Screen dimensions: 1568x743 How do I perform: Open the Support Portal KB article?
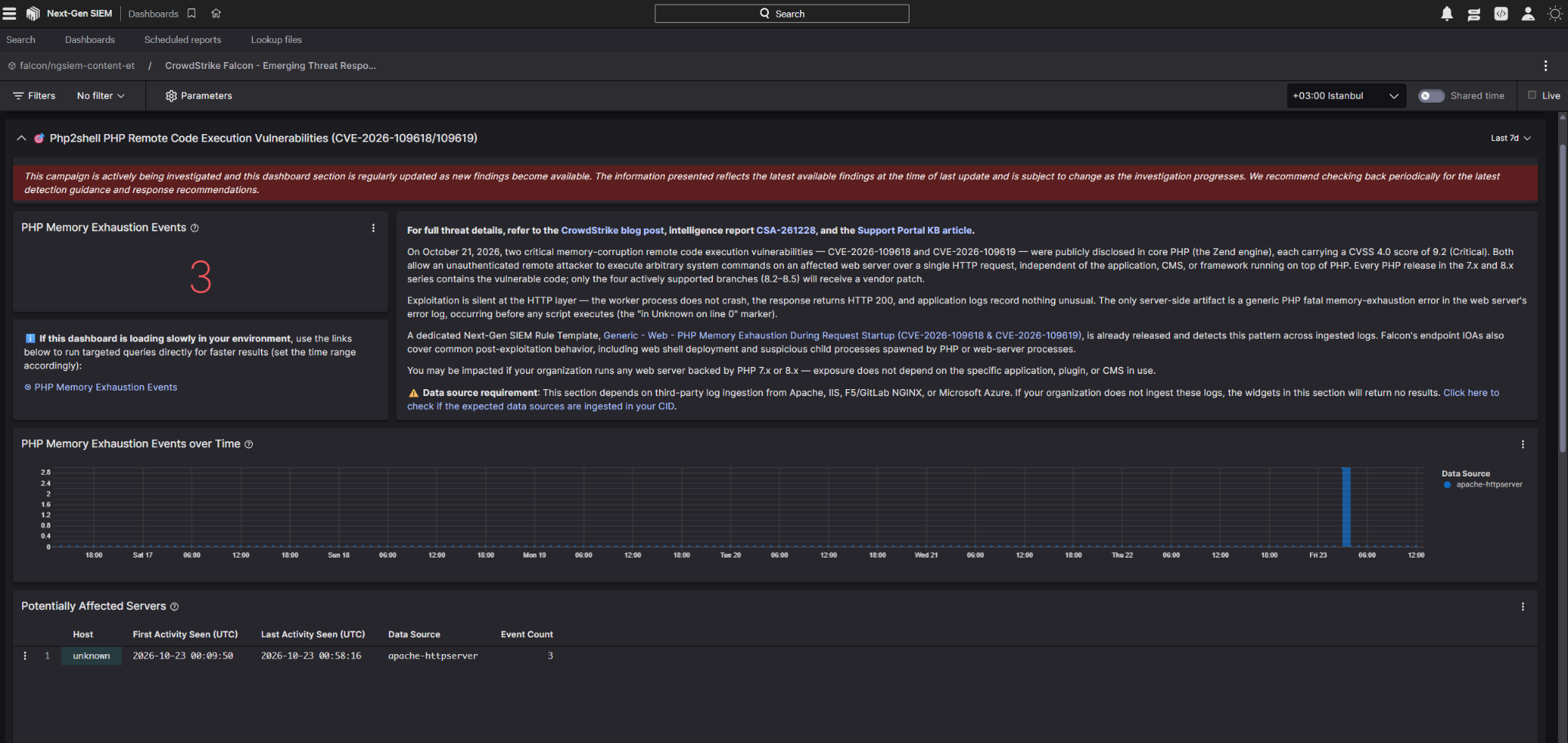[914, 231]
